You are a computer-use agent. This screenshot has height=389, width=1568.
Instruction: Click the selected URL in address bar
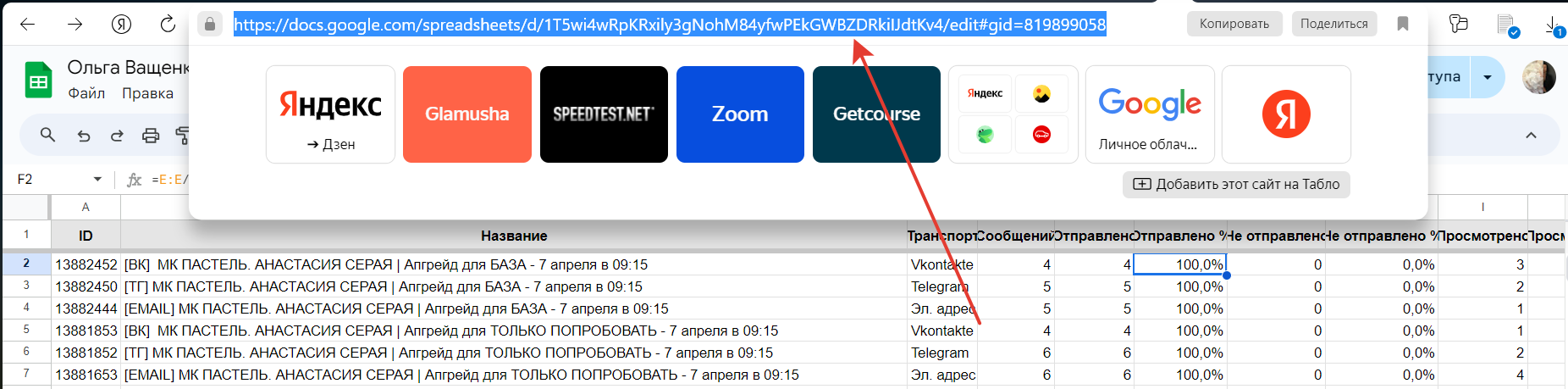tap(669, 25)
